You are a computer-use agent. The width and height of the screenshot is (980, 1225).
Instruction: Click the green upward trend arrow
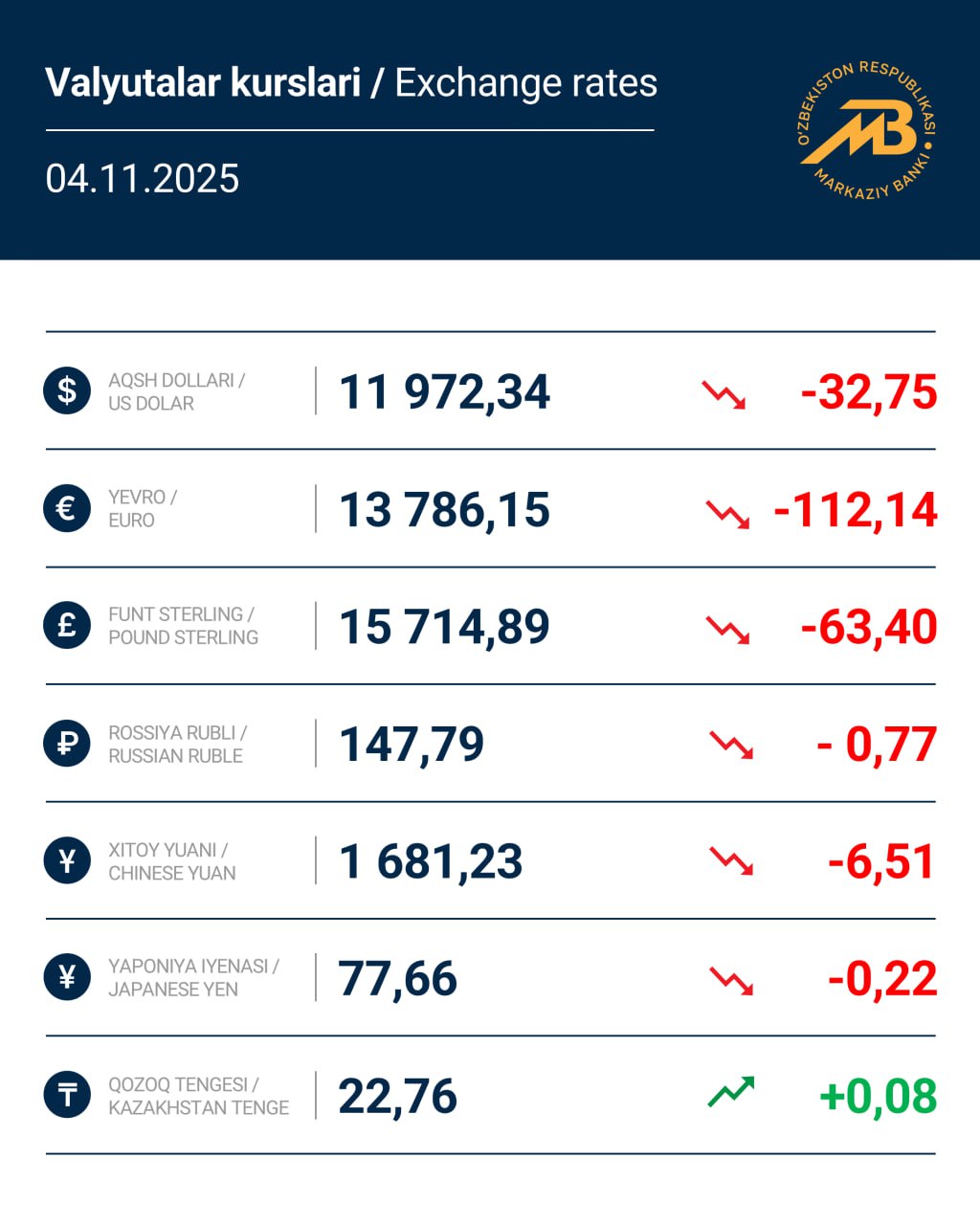pos(731,1093)
